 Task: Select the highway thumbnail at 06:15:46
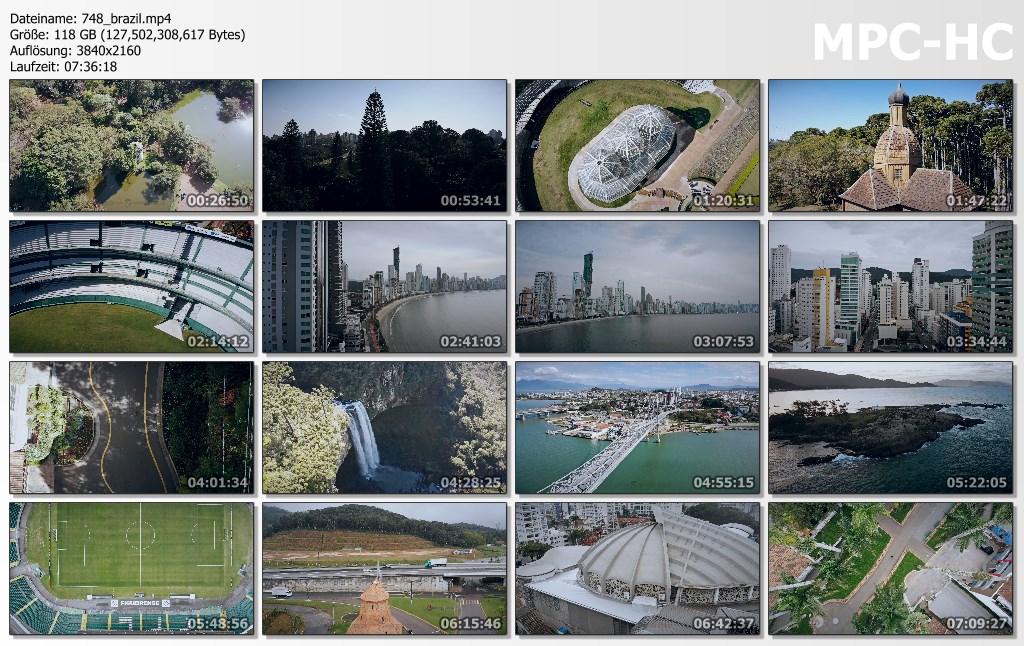coord(385,568)
